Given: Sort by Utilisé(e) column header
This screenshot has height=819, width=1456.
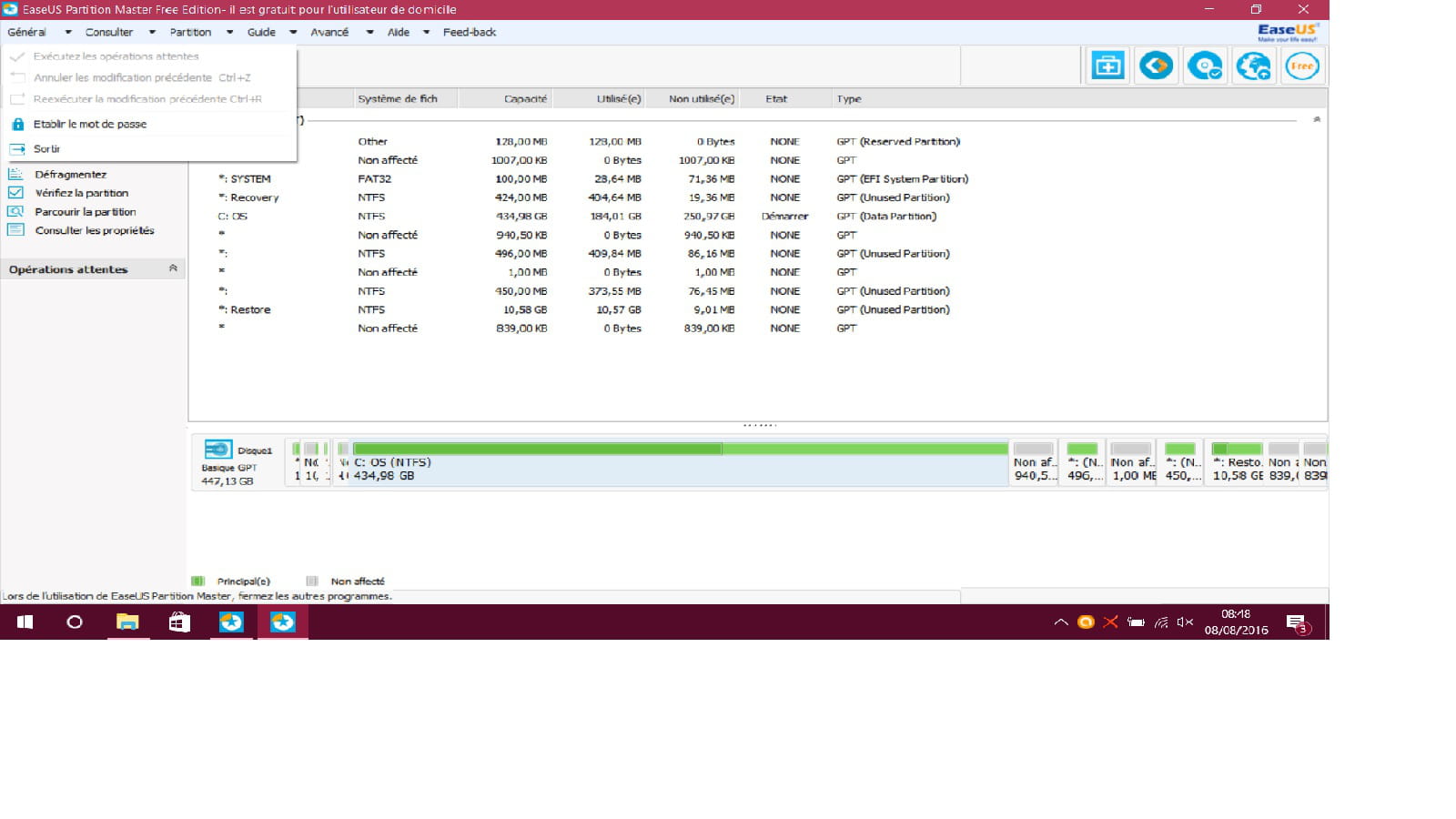Looking at the screenshot, I should point(600,98).
